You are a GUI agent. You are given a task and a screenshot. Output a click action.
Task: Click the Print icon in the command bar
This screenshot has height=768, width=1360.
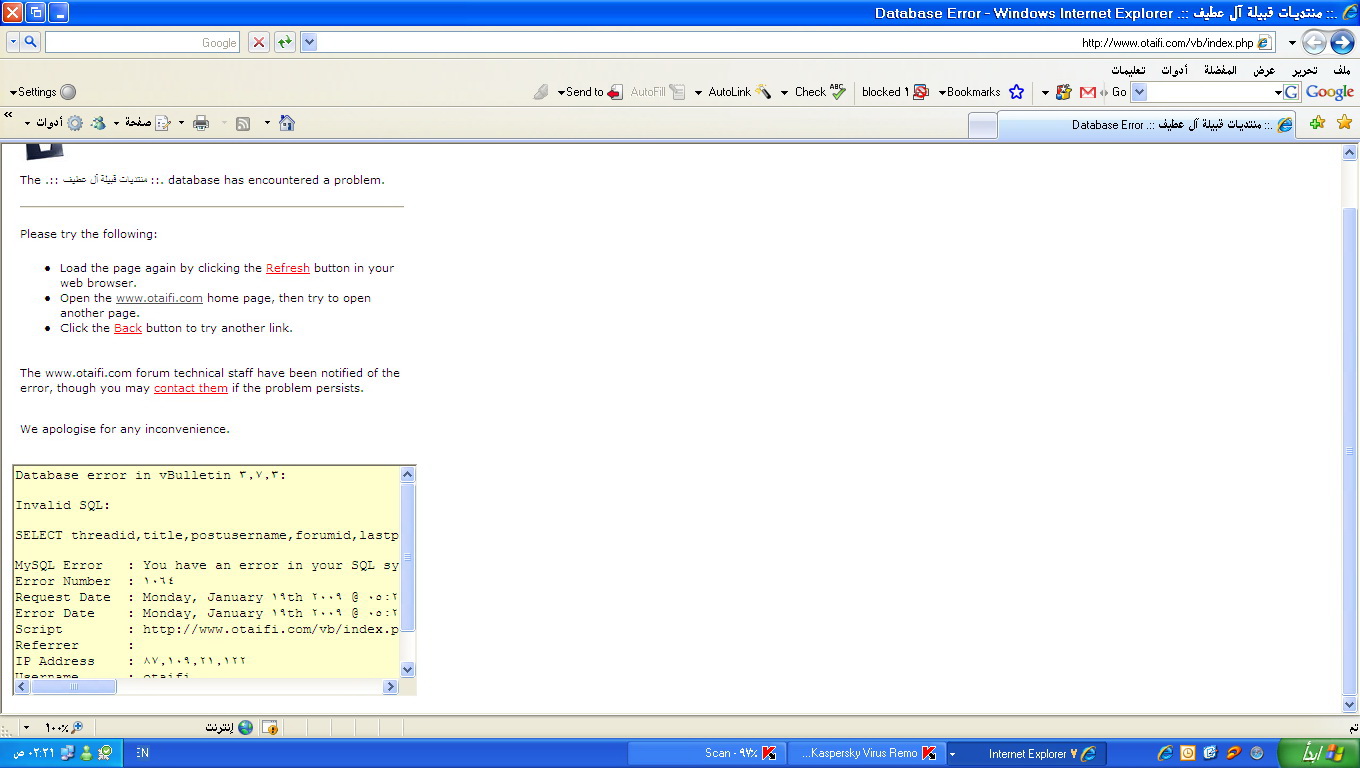point(201,123)
